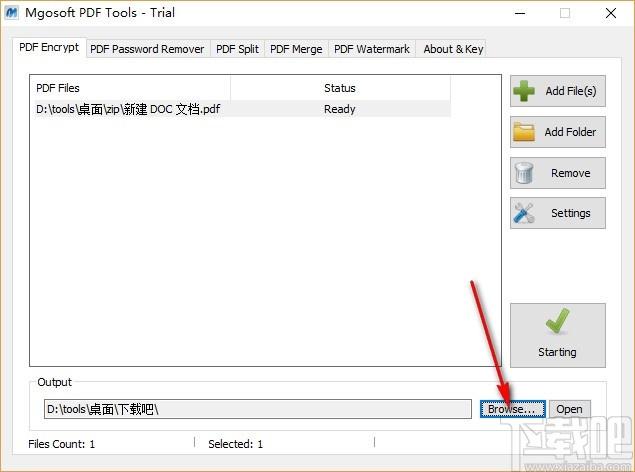The width and height of the screenshot is (635, 472).
Task: Click the Browse... button for output folder
Action: (512, 409)
